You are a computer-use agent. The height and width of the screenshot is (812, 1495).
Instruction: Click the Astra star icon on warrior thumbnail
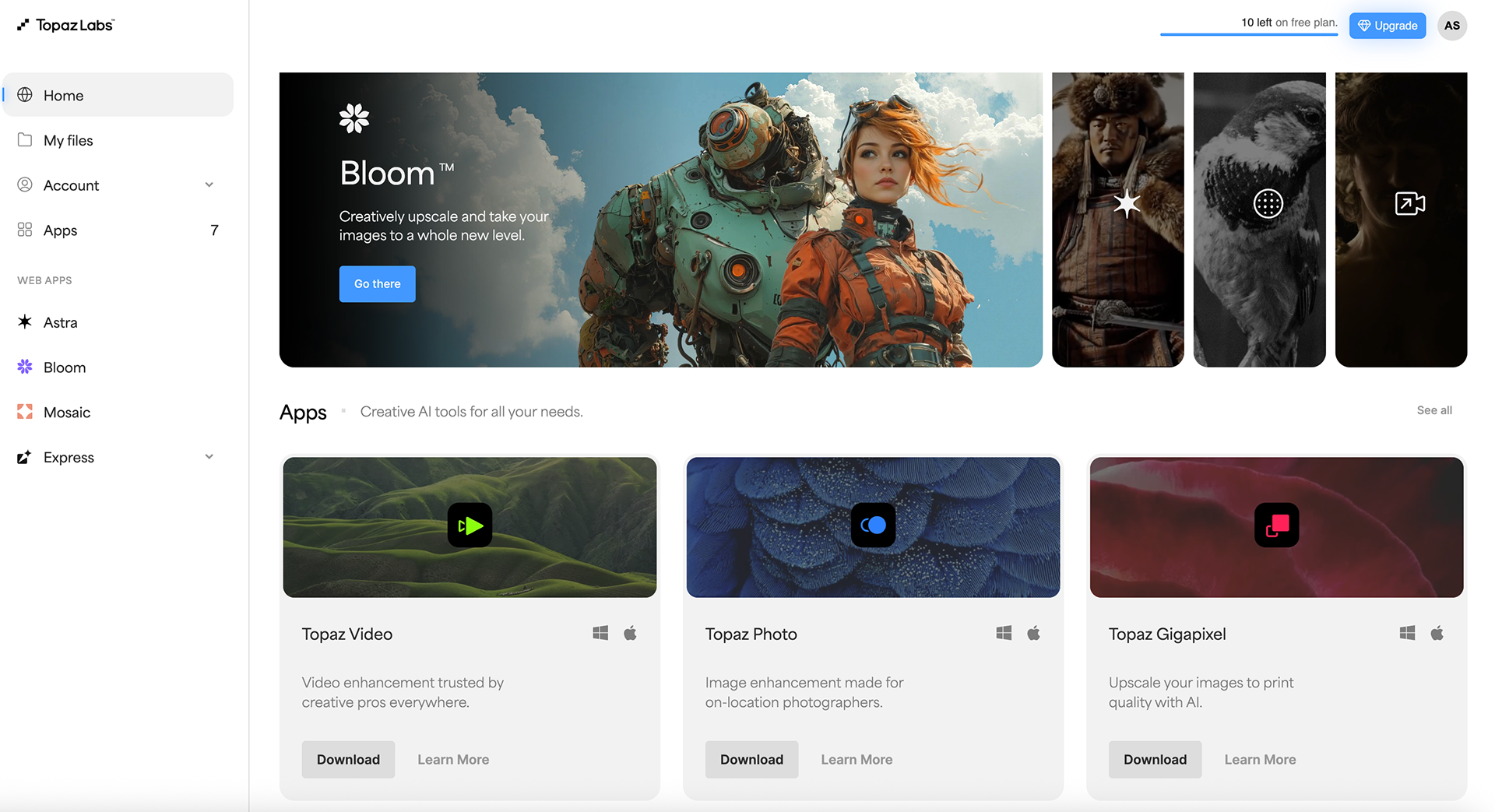1127,204
